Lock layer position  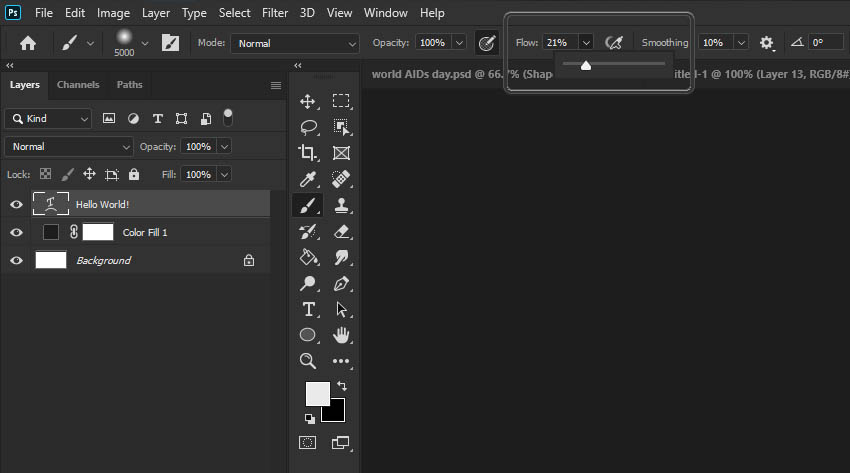coord(89,174)
